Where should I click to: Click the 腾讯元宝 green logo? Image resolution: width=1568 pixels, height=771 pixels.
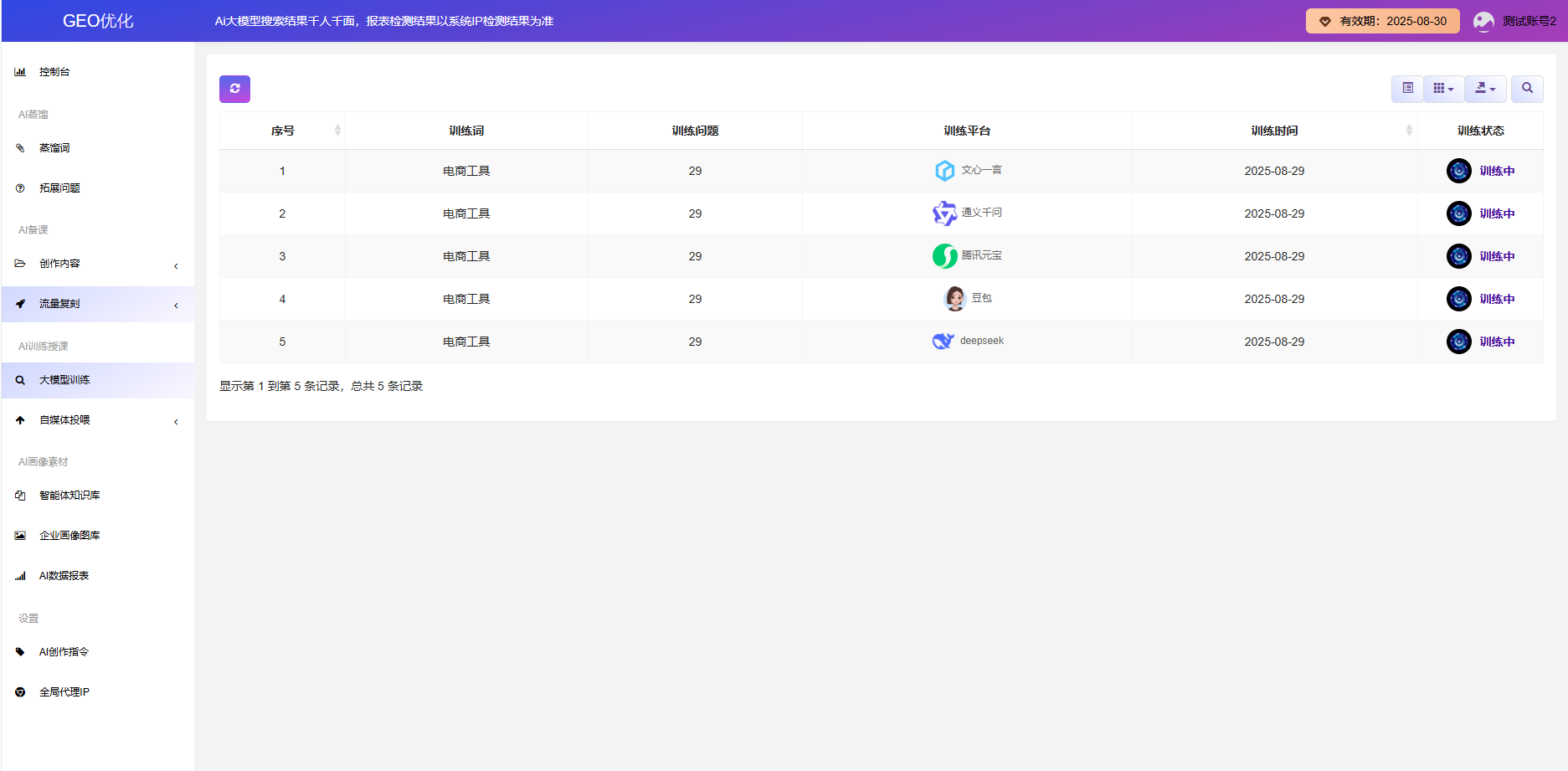click(944, 256)
